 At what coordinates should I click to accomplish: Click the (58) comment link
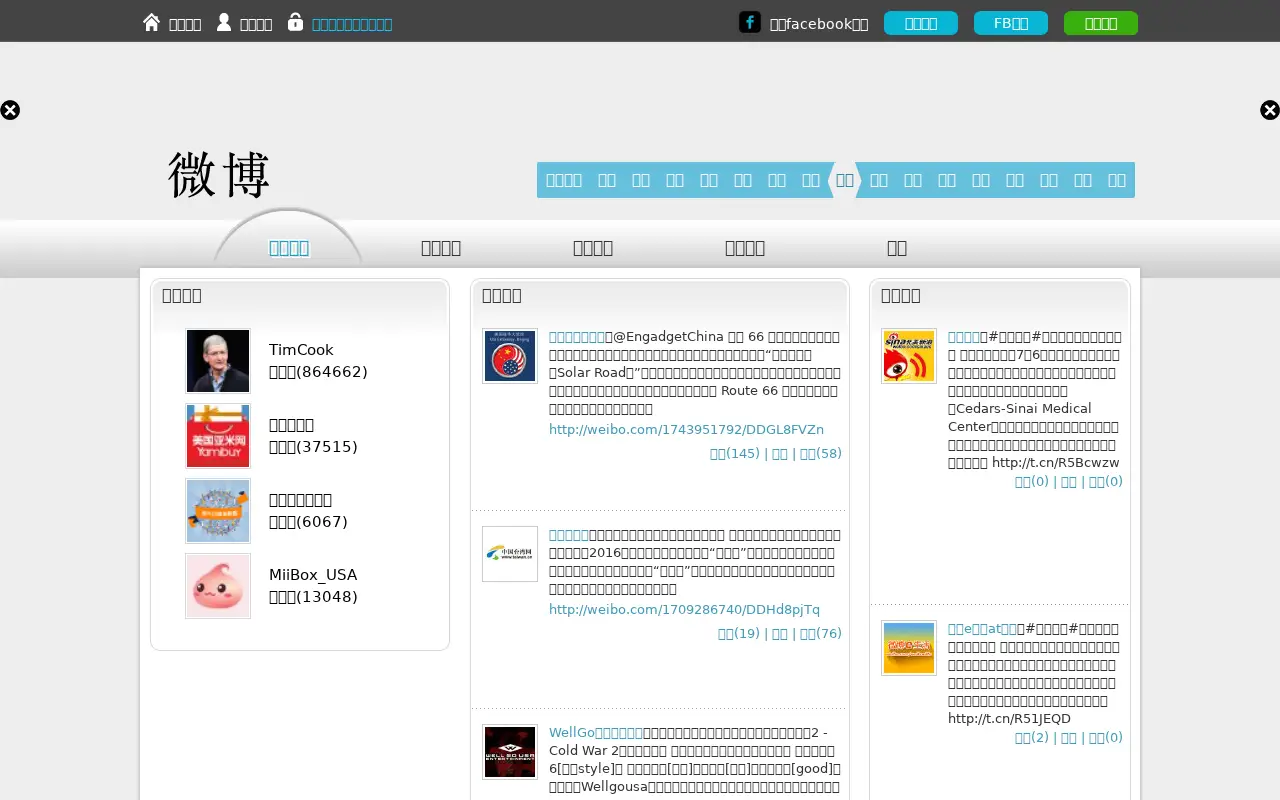(x=821, y=454)
